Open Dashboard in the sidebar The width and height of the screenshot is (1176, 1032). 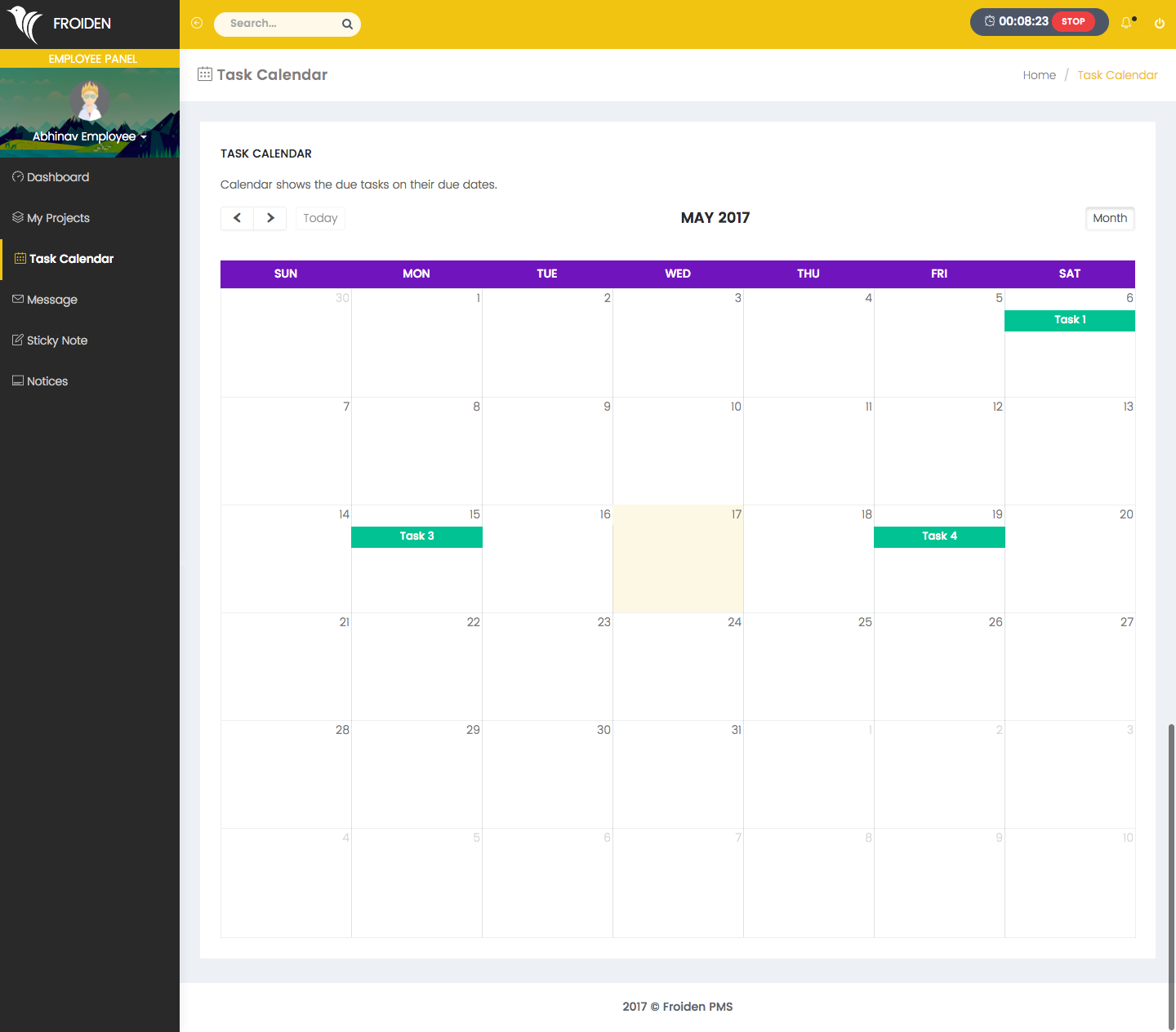click(57, 177)
